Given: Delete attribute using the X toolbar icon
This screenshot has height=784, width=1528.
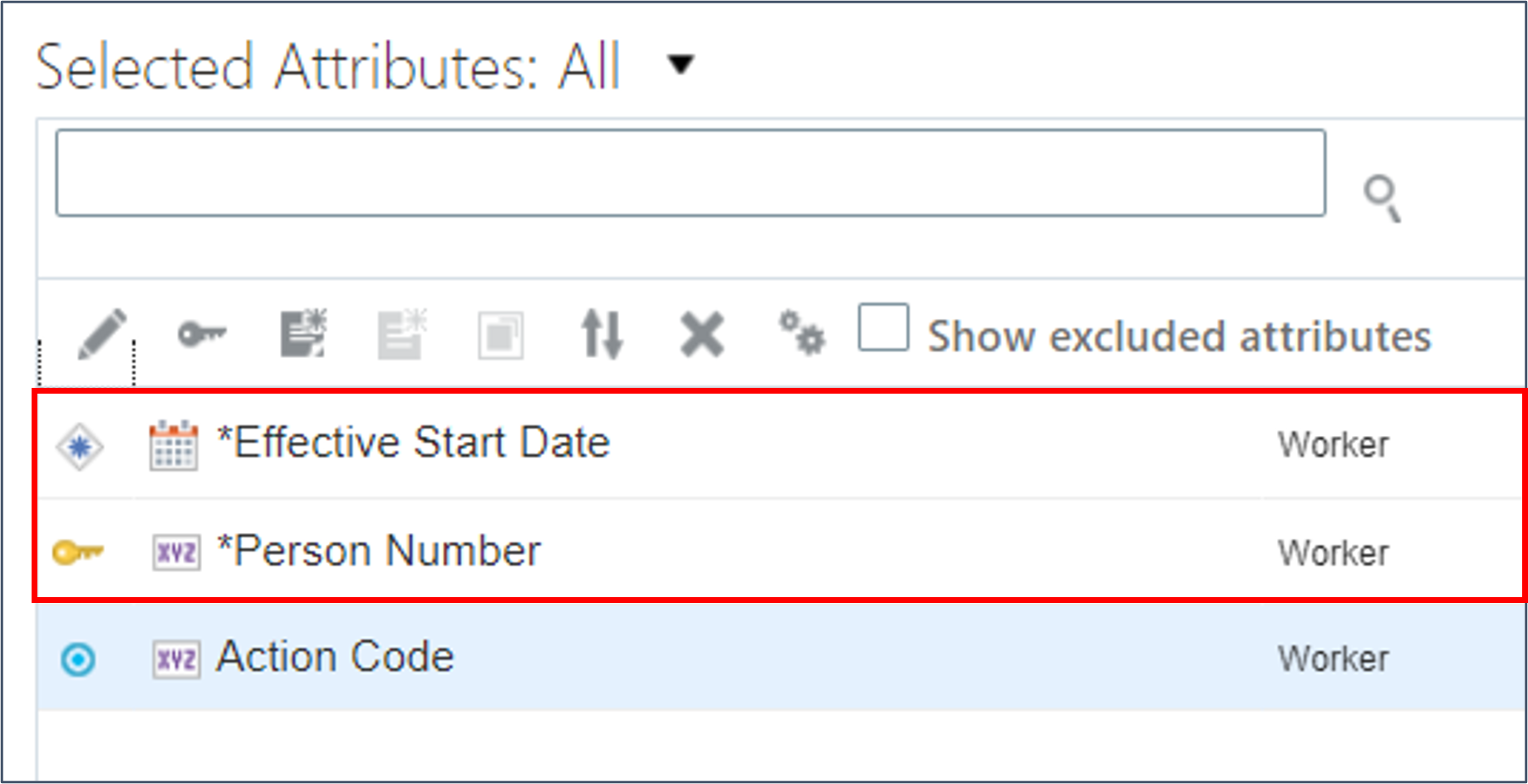Looking at the screenshot, I should (700, 335).
